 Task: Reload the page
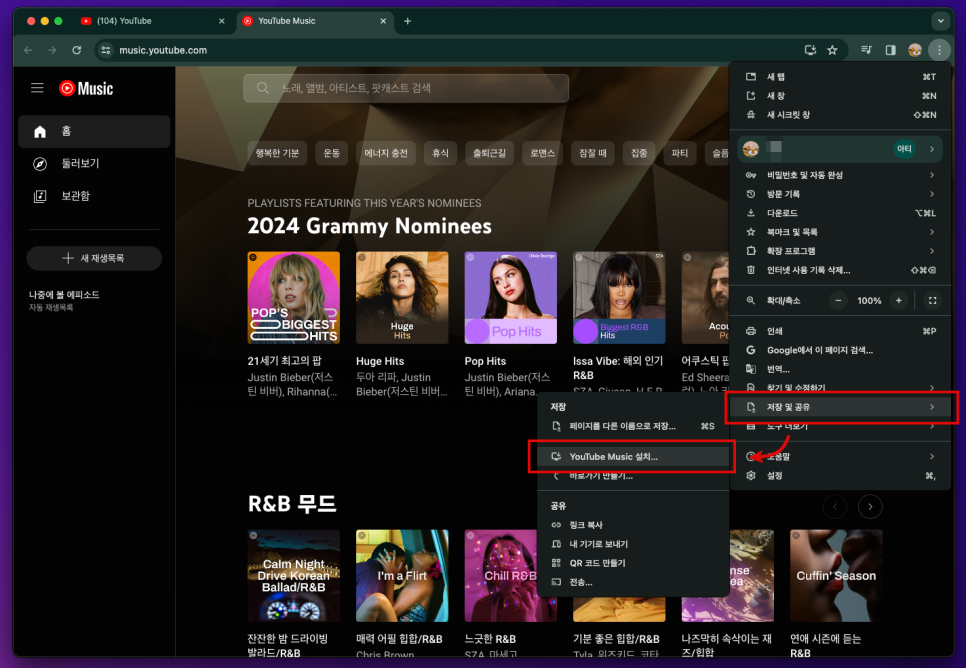point(76,50)
